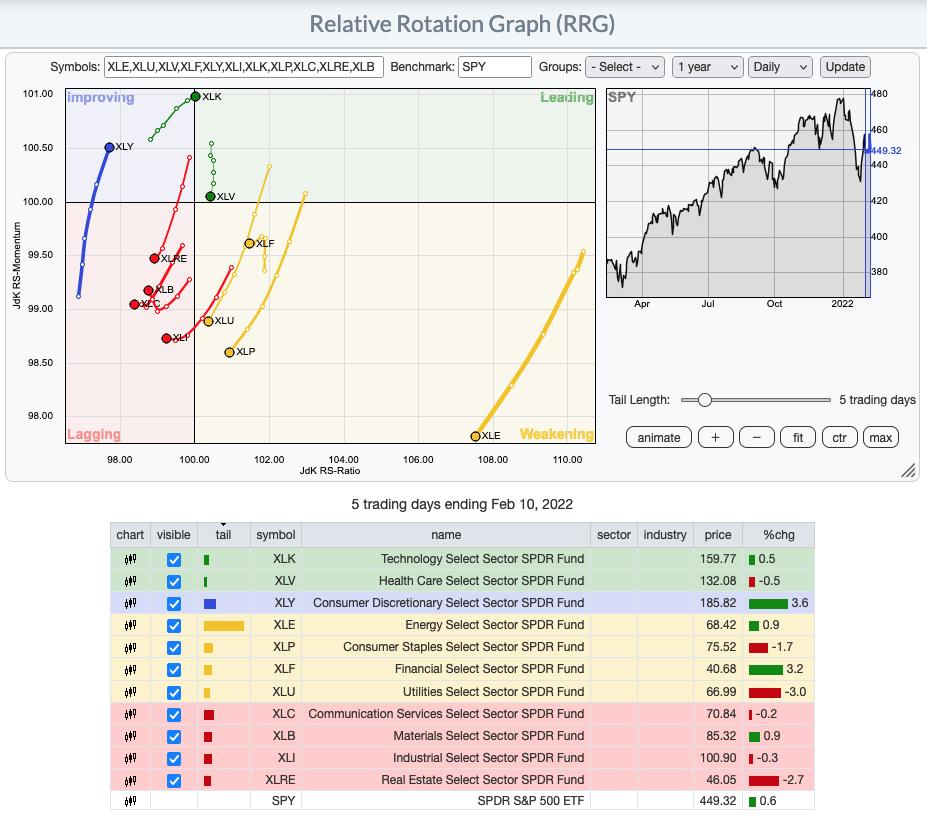Hide XLF via its visible checkbox
927x815 pixels.
pos(174,670)
